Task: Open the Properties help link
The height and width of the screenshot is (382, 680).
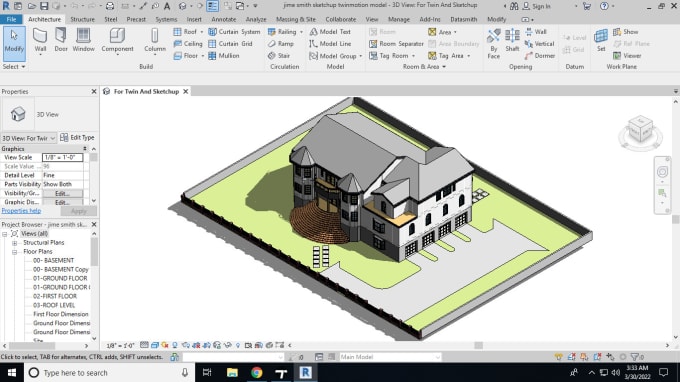Action: click(x=21, y=211)
